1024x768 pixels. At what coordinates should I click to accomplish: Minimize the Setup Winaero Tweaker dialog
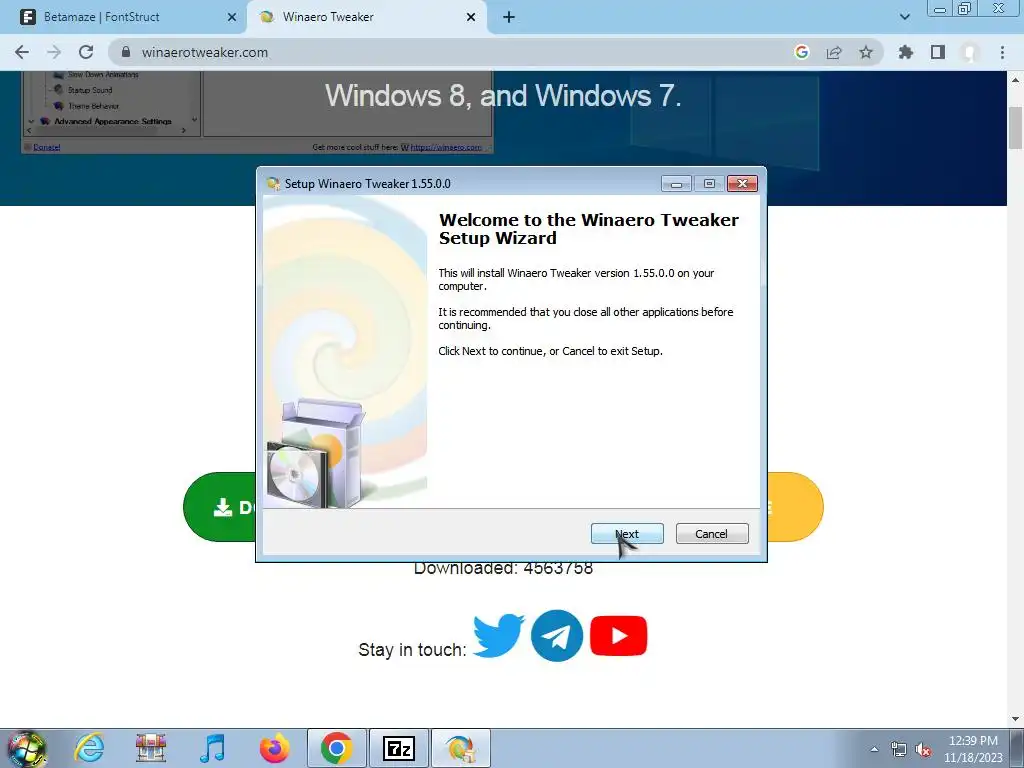(x=676, y=184)
